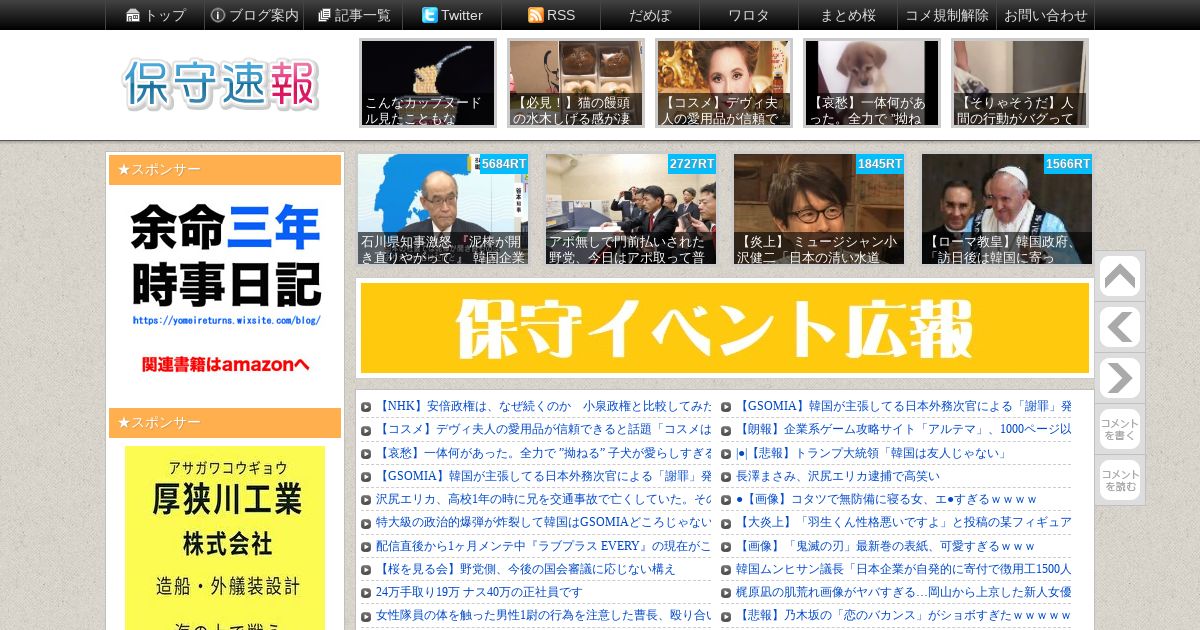Open 【画像】コタツで無防備に寝る女 link
This screenshot has width=1200, height=630.
[x=887, y=499]
